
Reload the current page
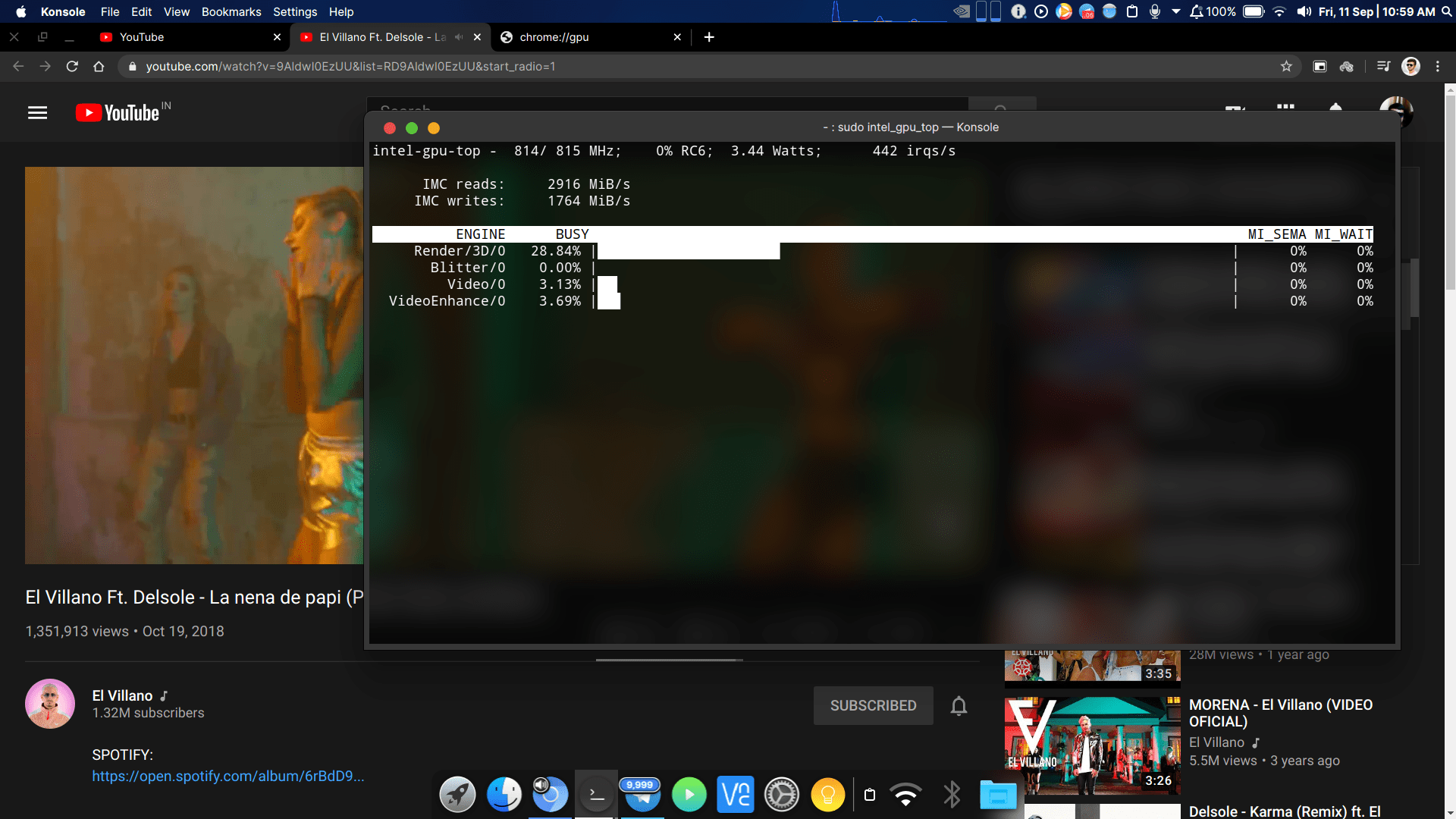coord(72,67)
